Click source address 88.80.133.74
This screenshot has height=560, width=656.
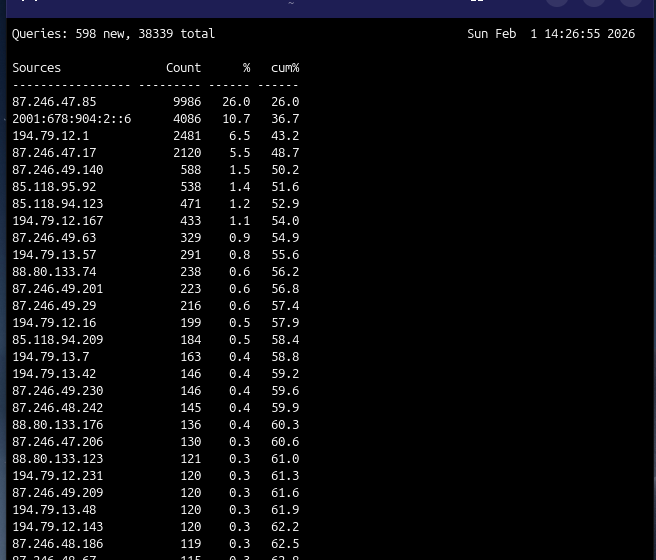coord(54,272)
